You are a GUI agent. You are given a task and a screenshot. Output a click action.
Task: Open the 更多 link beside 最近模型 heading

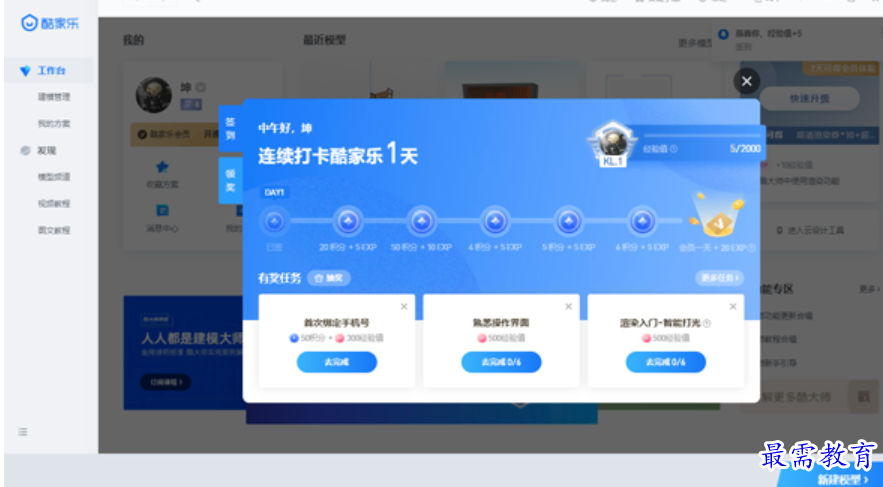click(696, 43)
